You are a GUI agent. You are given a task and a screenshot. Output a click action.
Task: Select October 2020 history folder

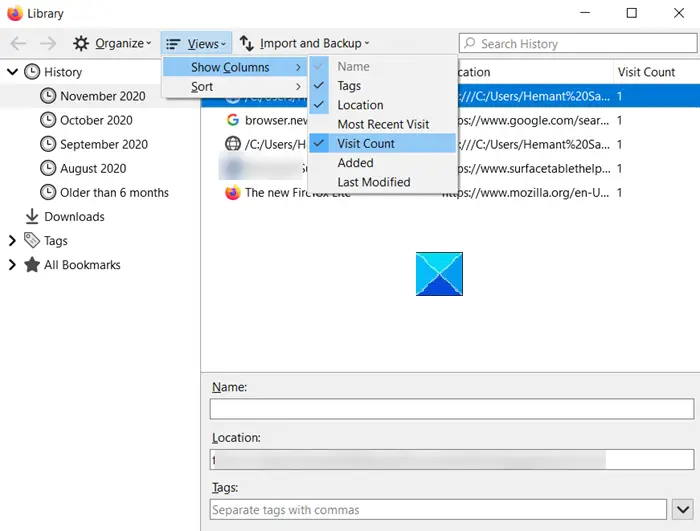click(x=96, y=120)
